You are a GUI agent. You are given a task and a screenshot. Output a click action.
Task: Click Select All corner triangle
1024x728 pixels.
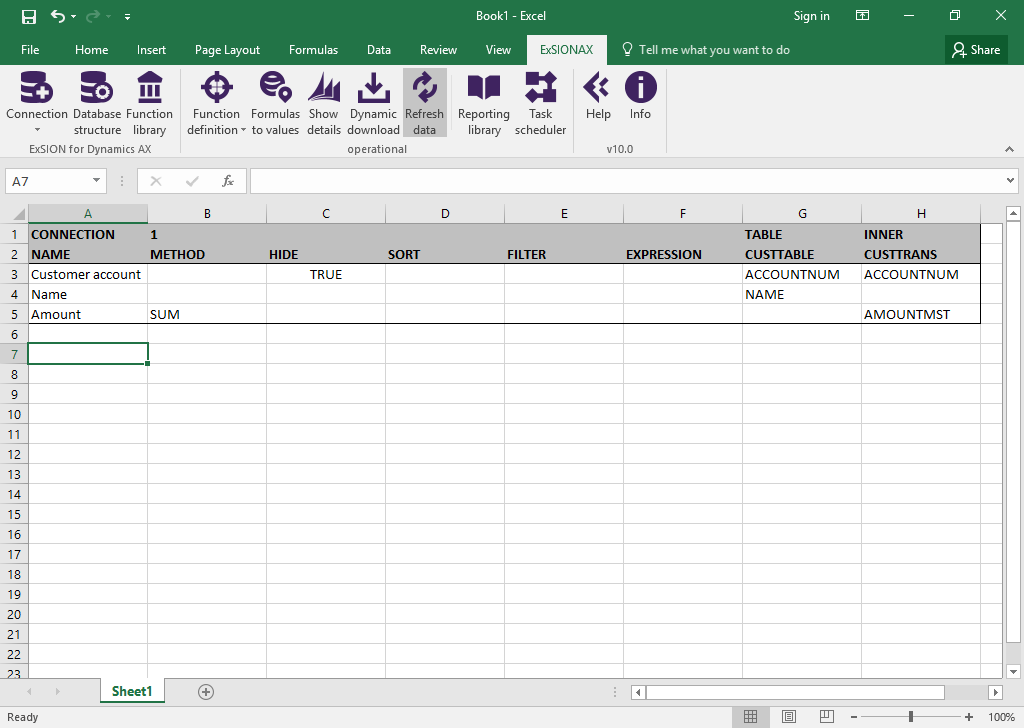point(19,214)
